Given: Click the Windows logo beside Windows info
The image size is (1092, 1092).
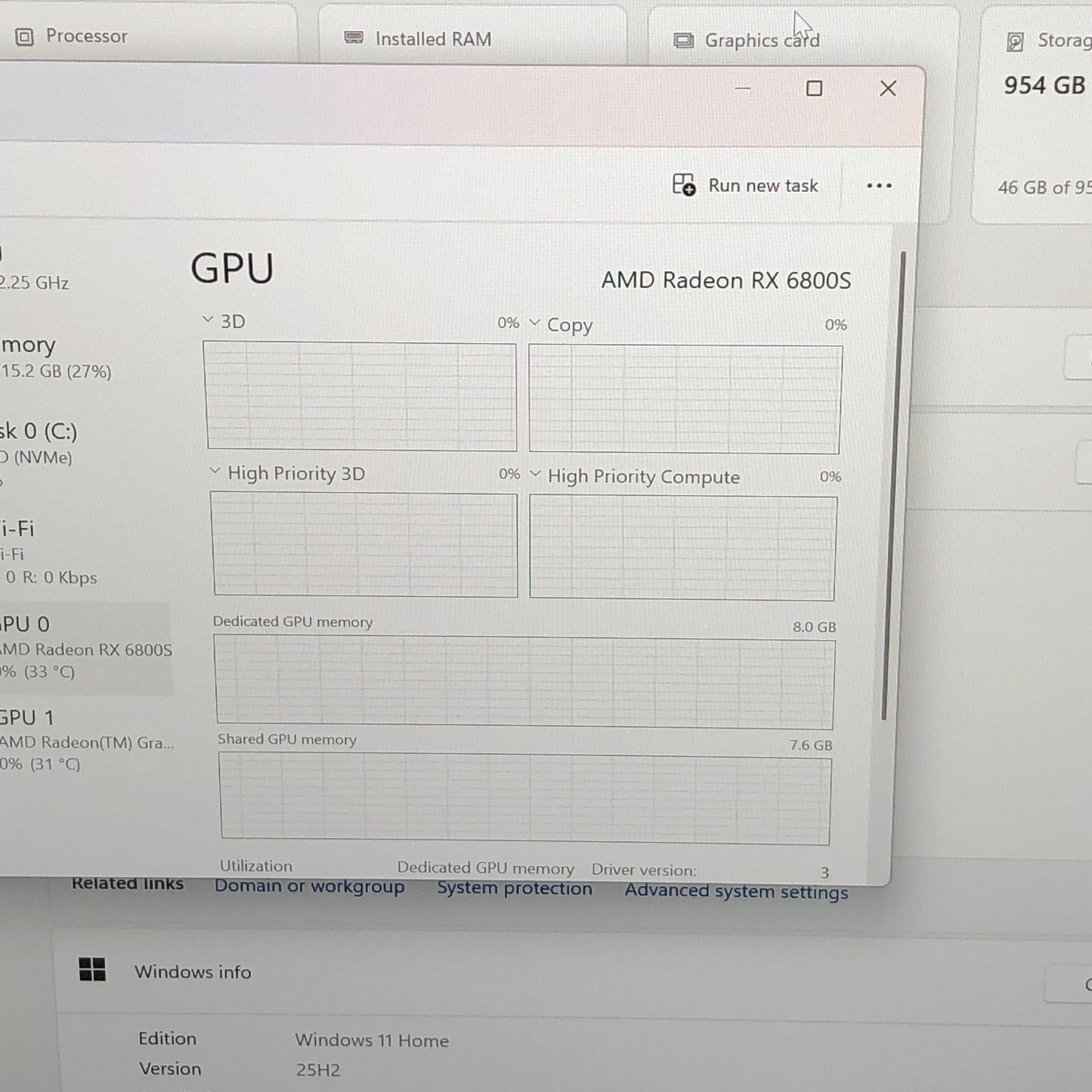Looking at the screenshot, I should 92,970.
